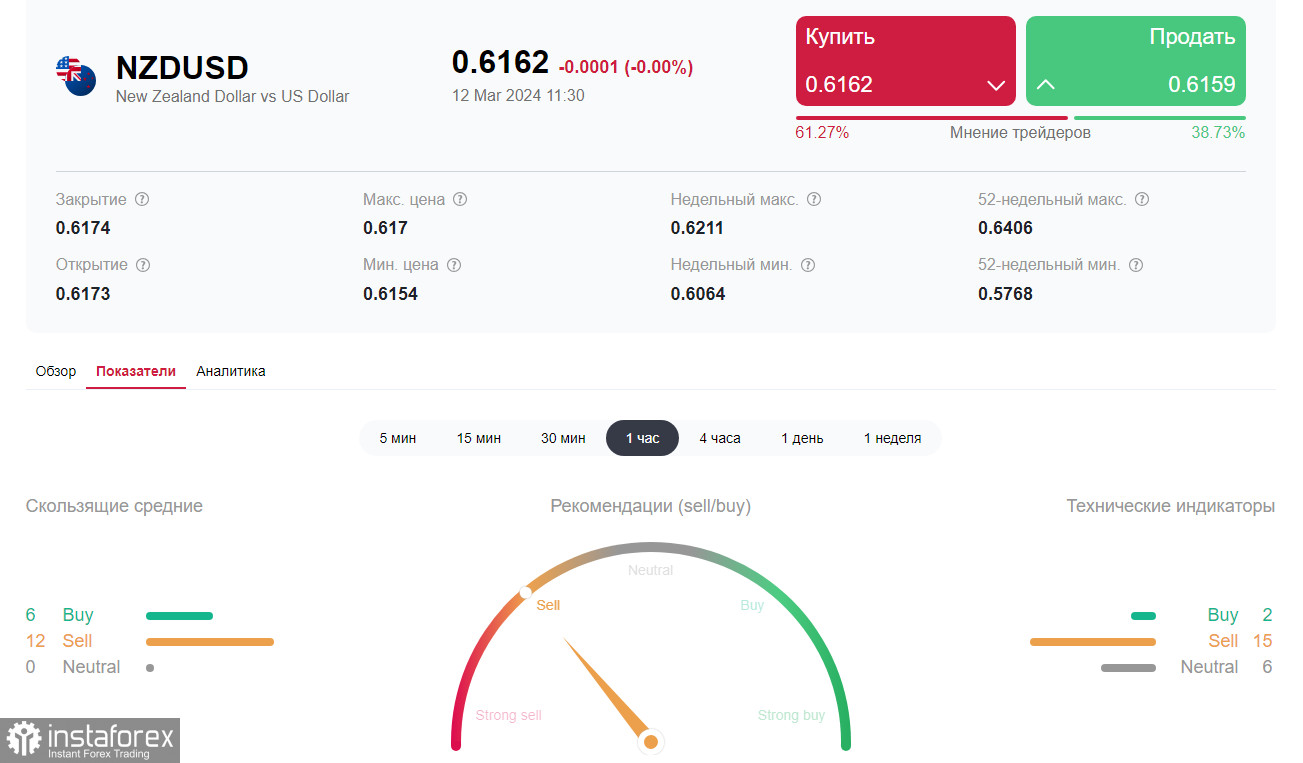Click the Рекомендации (sell/buy) heading

click(650, 506)
